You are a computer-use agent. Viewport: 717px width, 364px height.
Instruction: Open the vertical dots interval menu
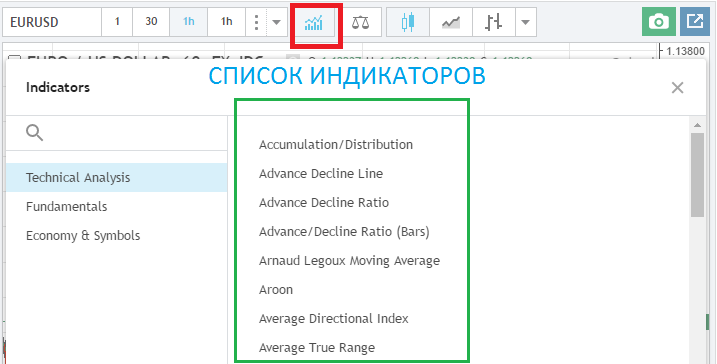256,22
